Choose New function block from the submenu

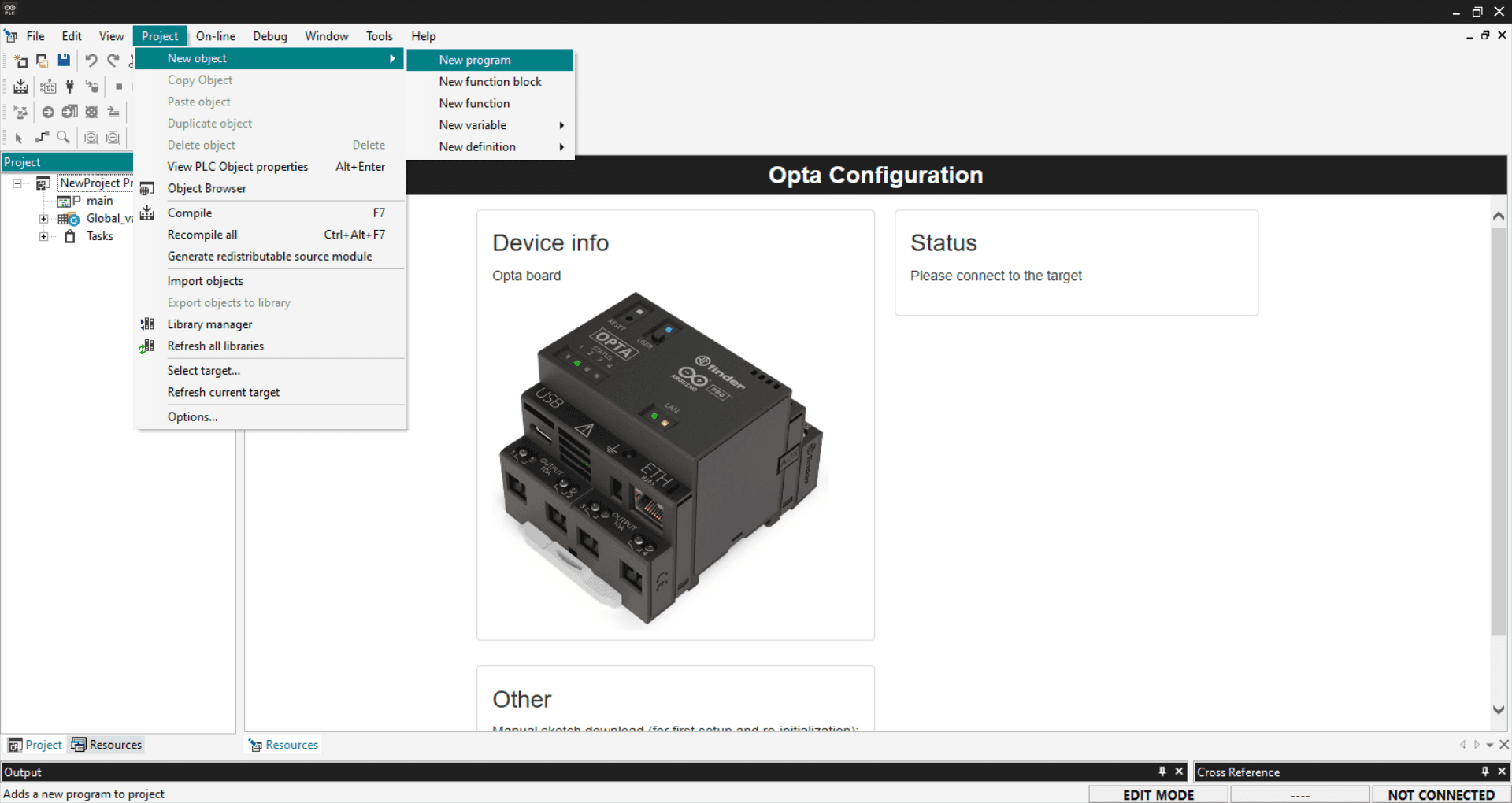[x=490, y=81]
